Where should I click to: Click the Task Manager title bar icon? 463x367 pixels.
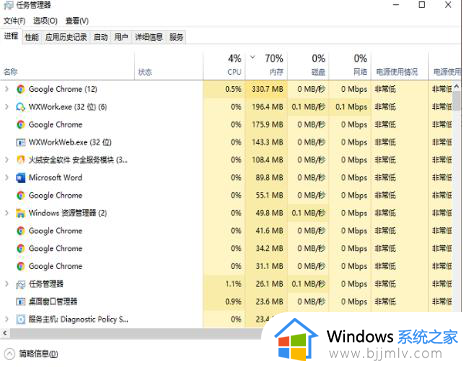point(8,5)
